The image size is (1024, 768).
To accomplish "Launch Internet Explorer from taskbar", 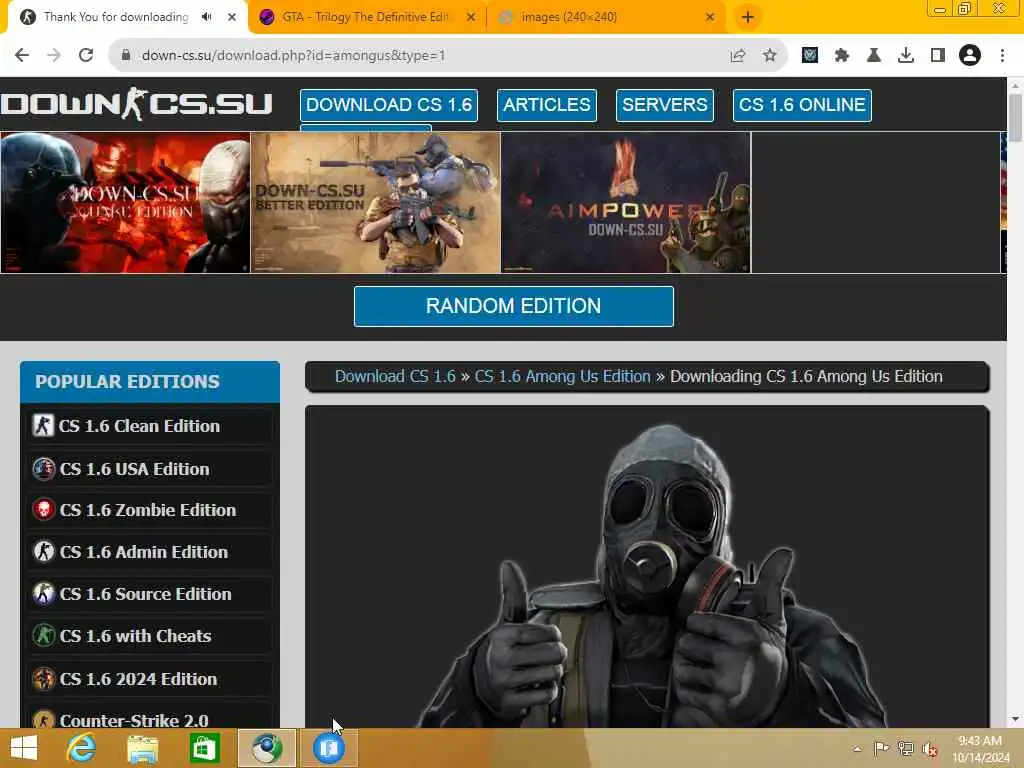I will 81,748.
